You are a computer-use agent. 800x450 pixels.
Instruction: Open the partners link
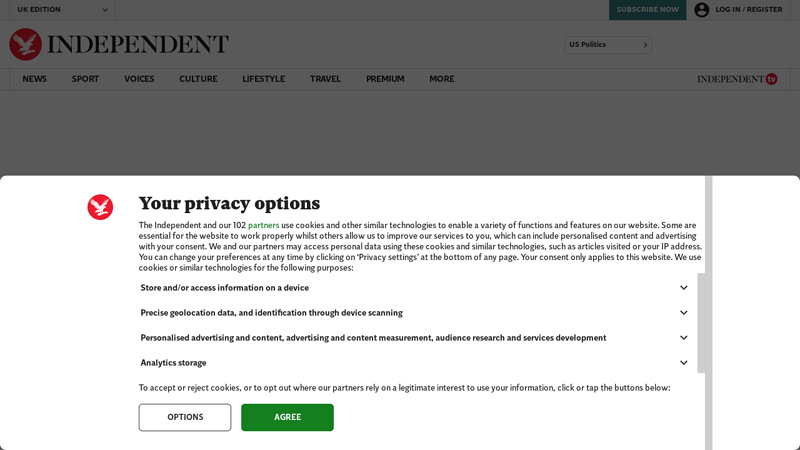tap(263, 225)
